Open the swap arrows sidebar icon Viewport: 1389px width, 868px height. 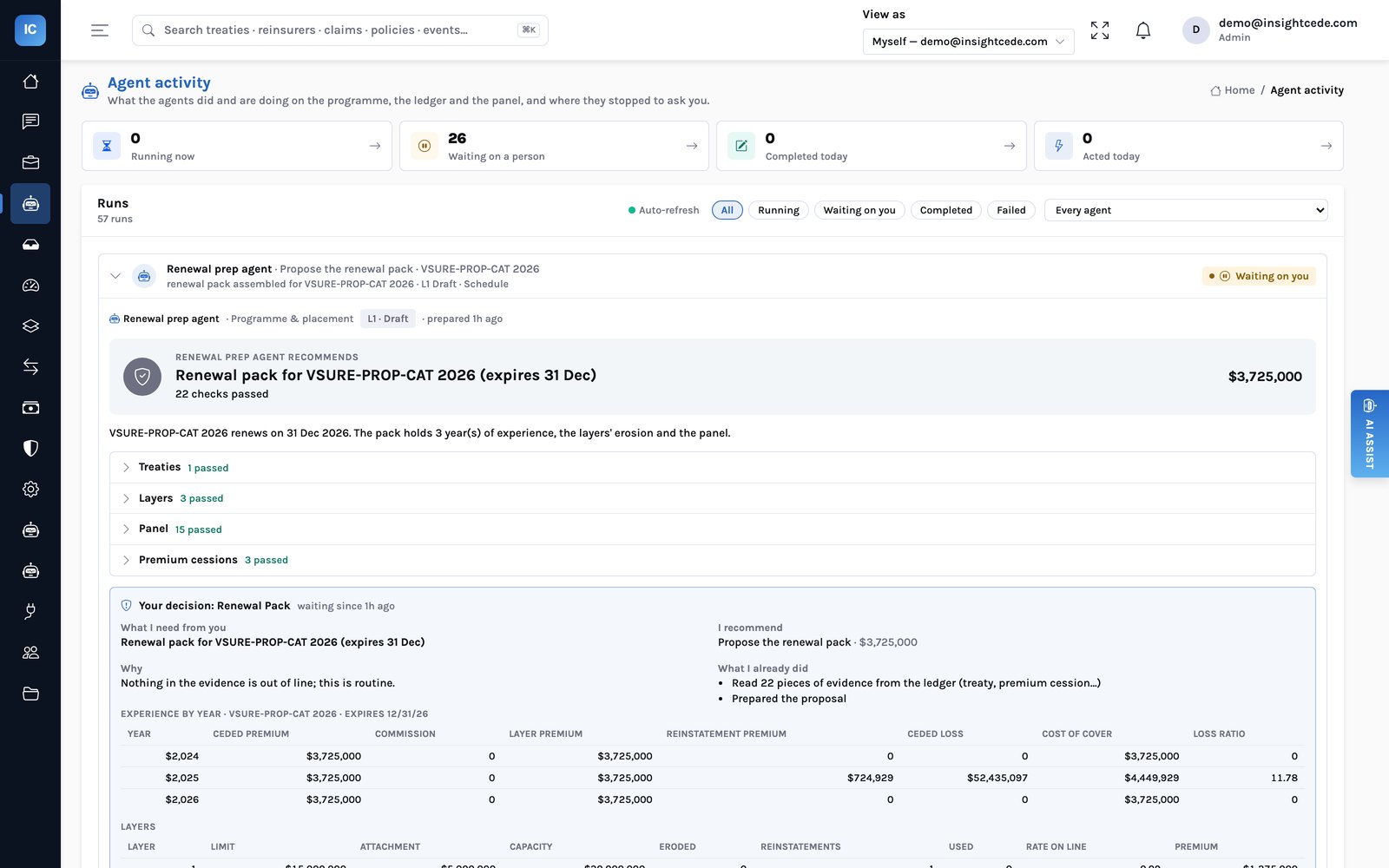pos(30,367)
